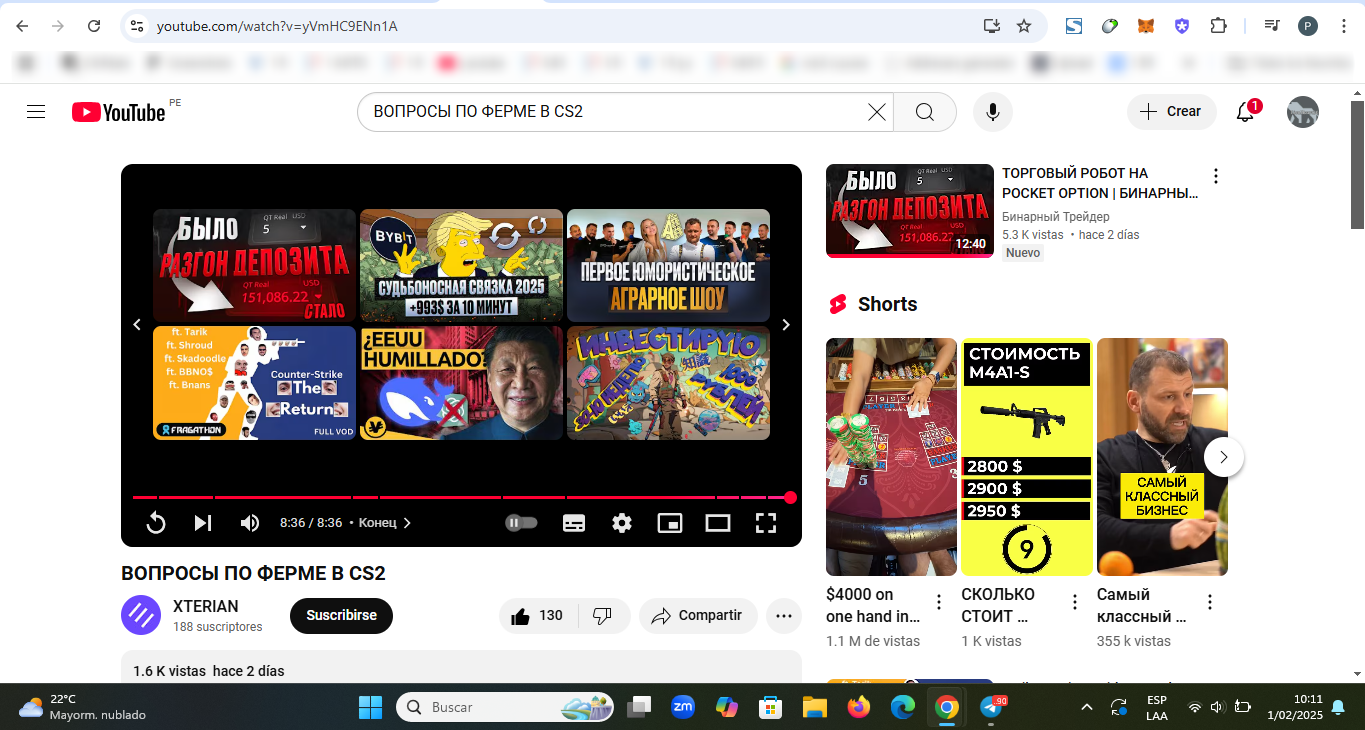The height and width of the screenshot is (730, 1365).
Task: Open the Counter-Strike The Return end-screen video
Action: tap(254, 383)
